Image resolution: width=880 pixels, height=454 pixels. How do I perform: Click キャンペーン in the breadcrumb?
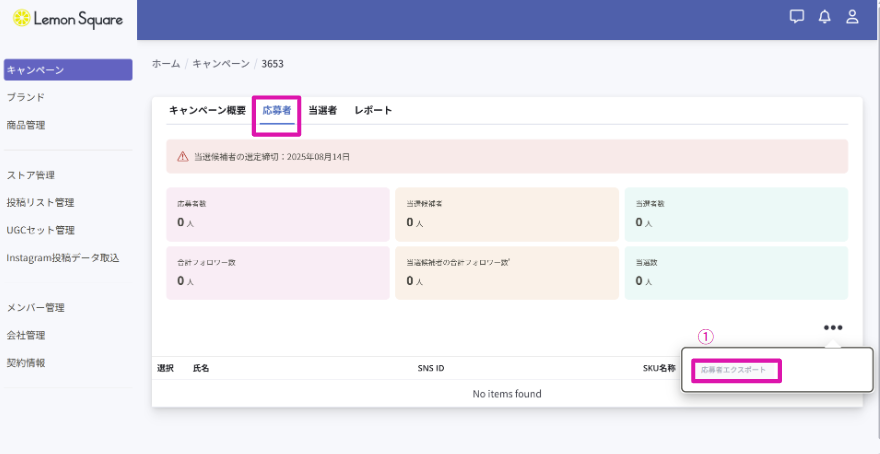pos(221,64)
